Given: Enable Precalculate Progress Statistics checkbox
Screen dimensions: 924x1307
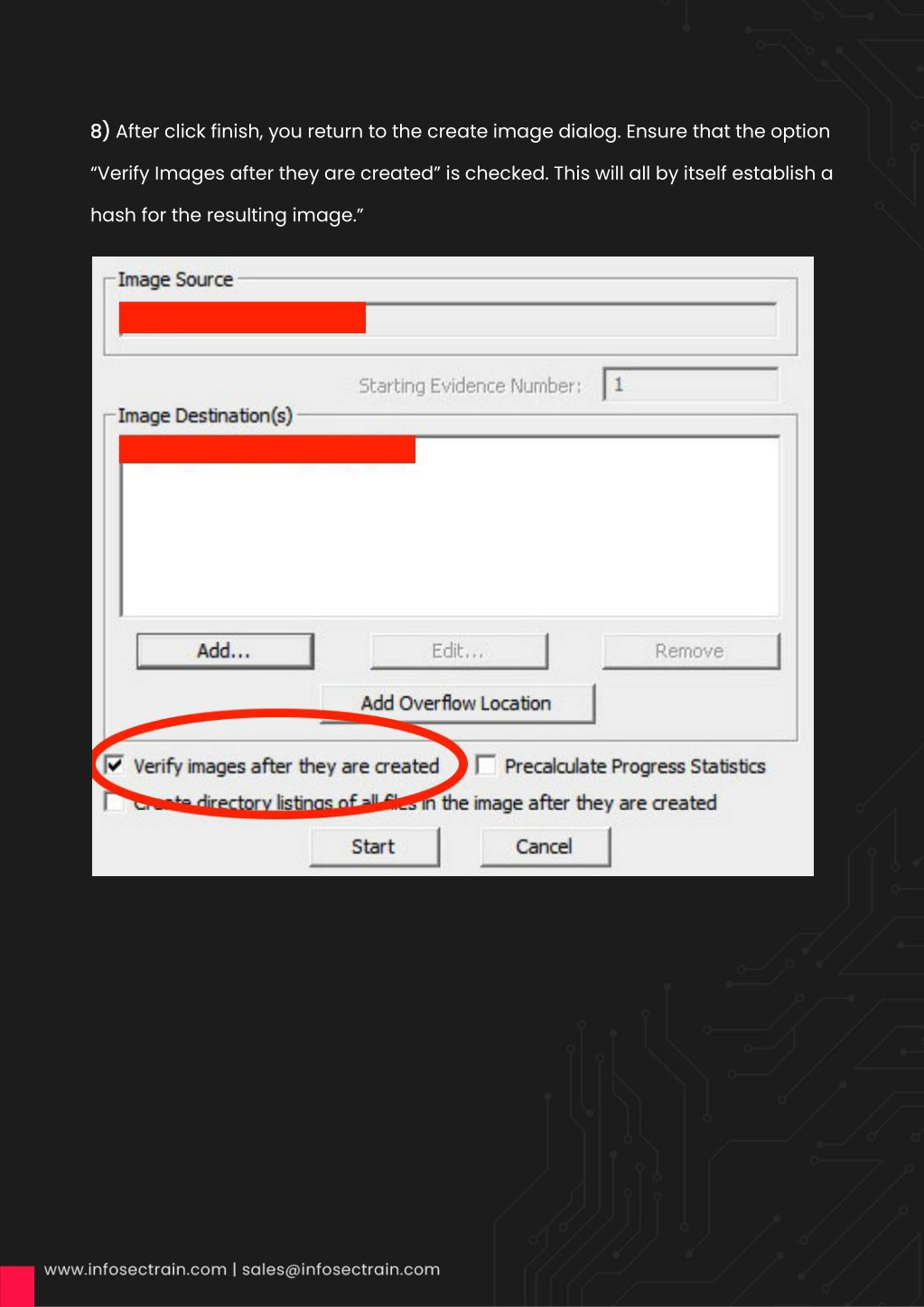Looking at the screenshot, I should point(486,765).
